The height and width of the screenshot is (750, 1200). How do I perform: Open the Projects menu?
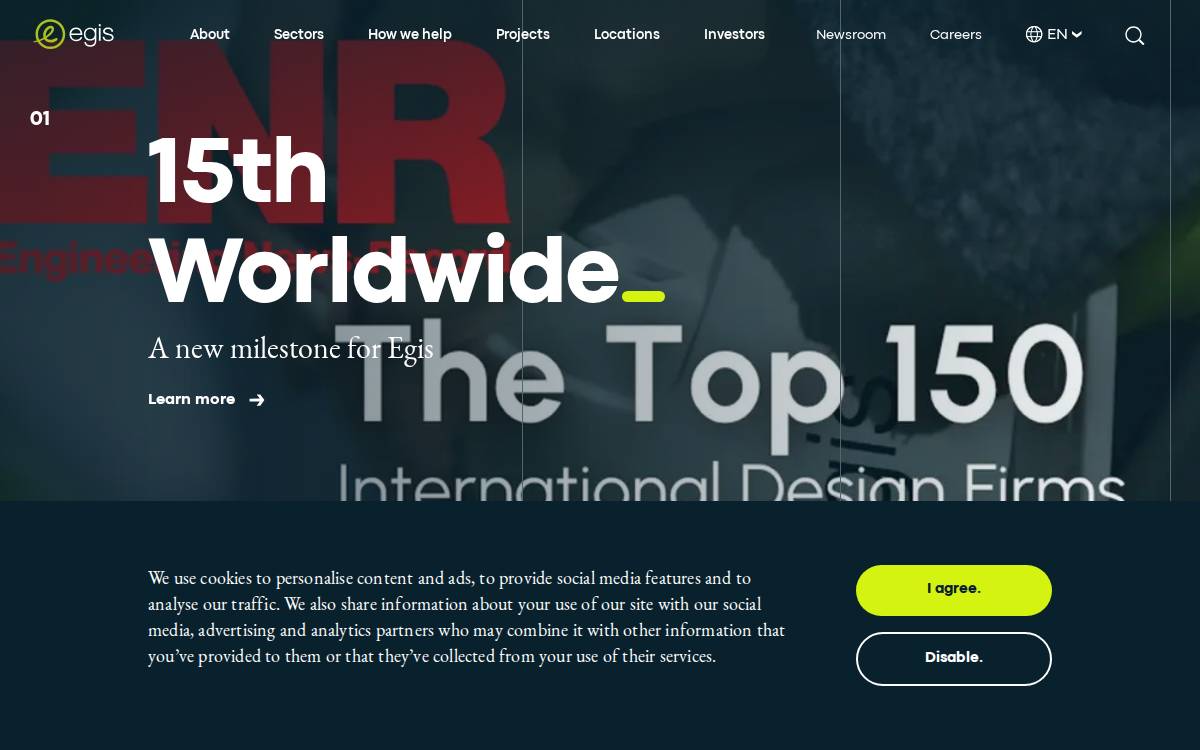tap(523, 34)
